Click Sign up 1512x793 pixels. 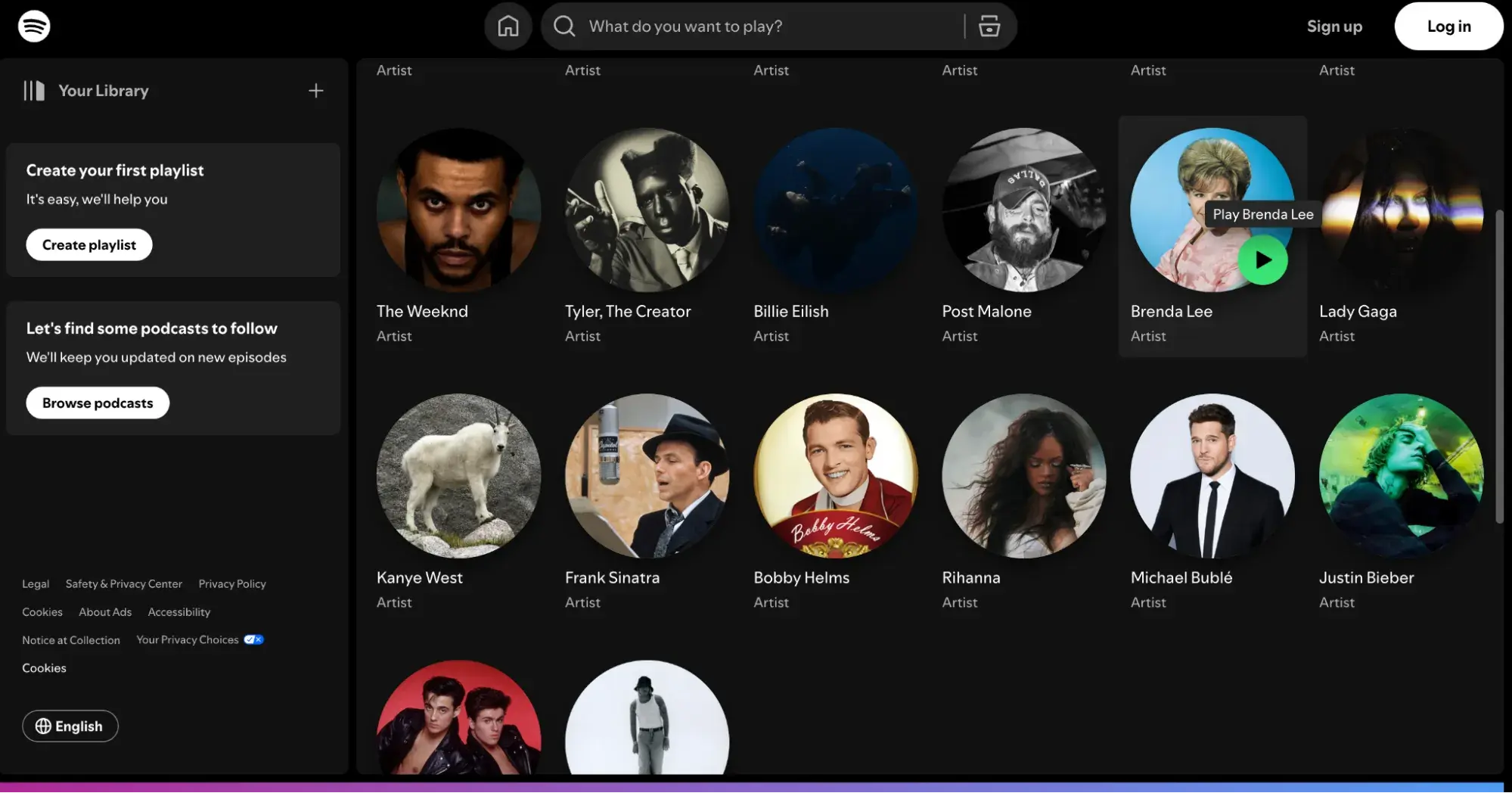click(1334, 26)
